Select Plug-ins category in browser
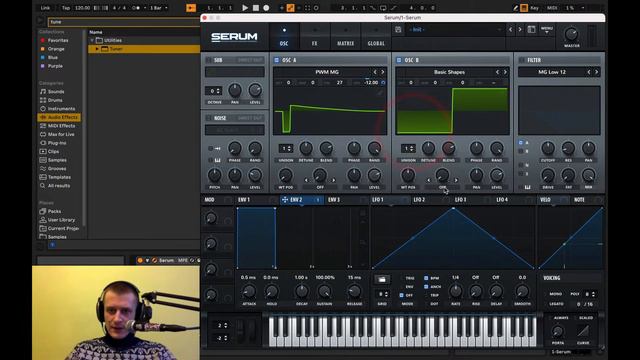 point(57,143)
